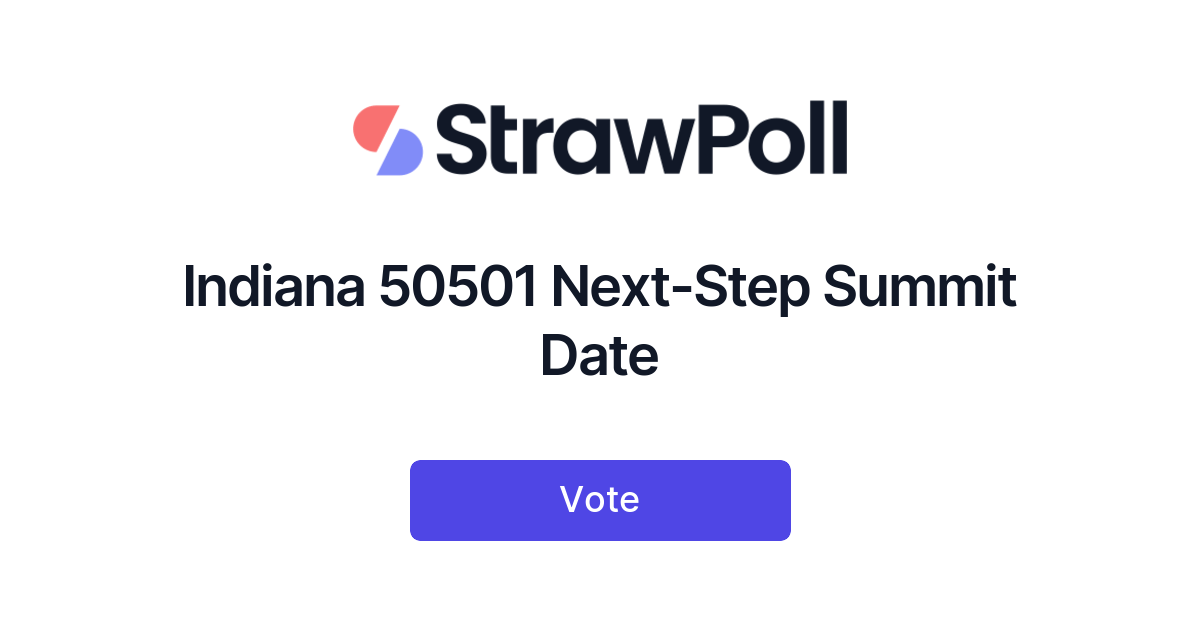1200x630 pixels.
Task: Click the center of the Vote label
Action: [600, 499]
